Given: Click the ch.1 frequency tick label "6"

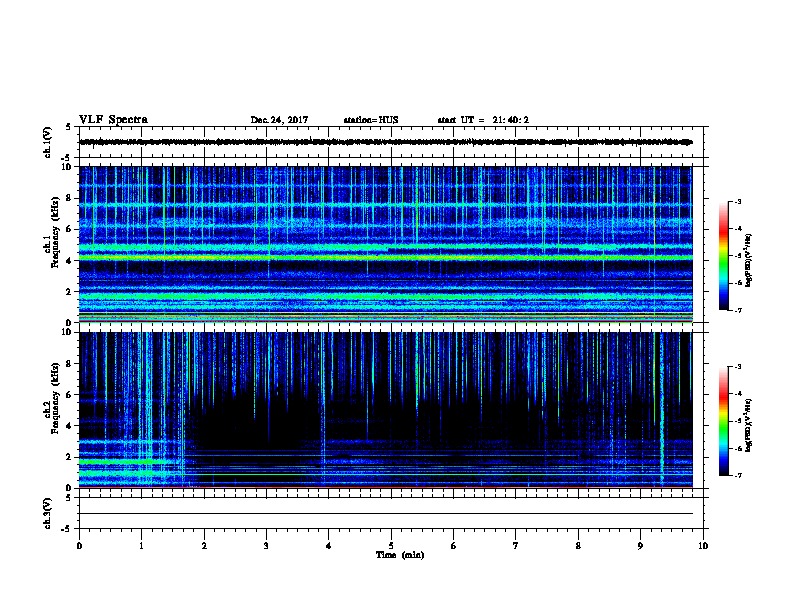Looking at the screenshot, I should point(70,230).
